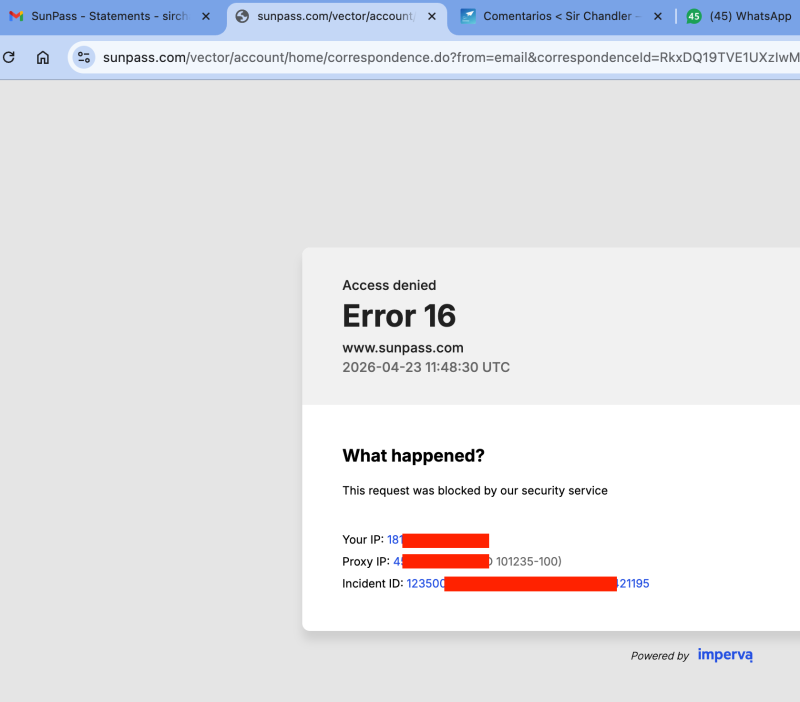Click the Incident ID number link
Viewport: 800px width, 702px height.
coord(425,583)
